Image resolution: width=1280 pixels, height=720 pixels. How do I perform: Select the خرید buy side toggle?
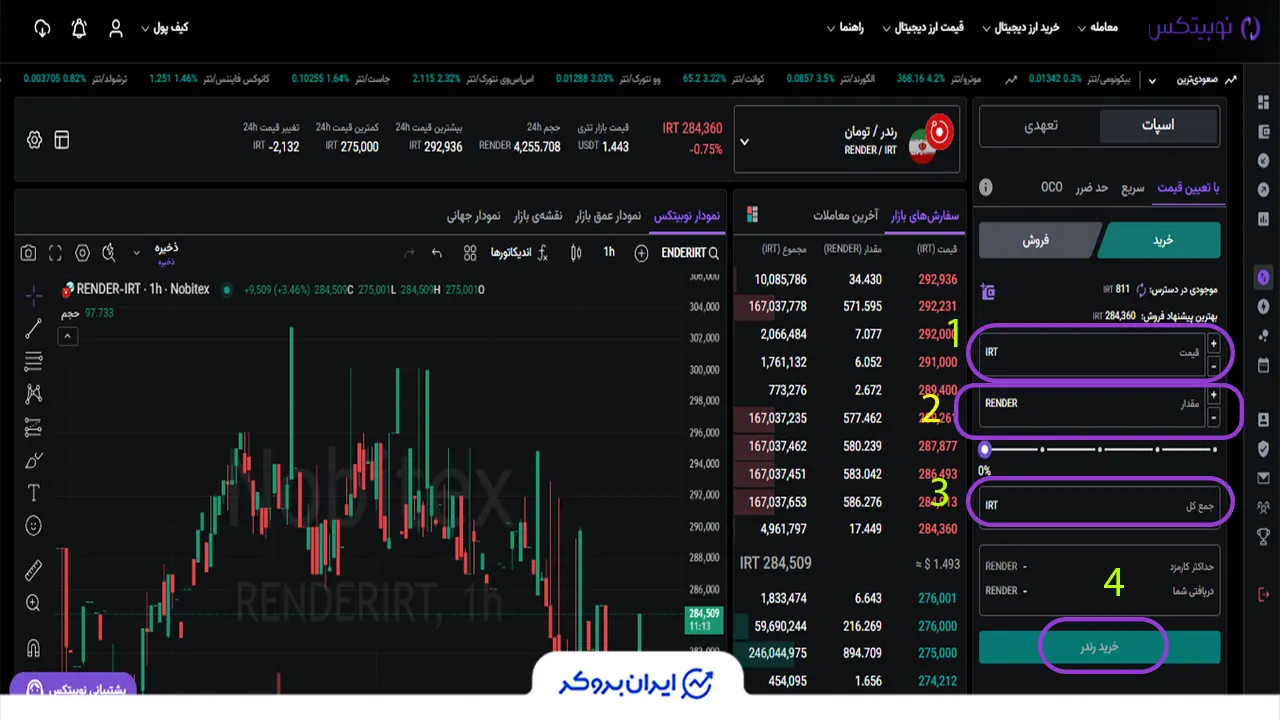pyautogui.click(x=1160, y=240)
